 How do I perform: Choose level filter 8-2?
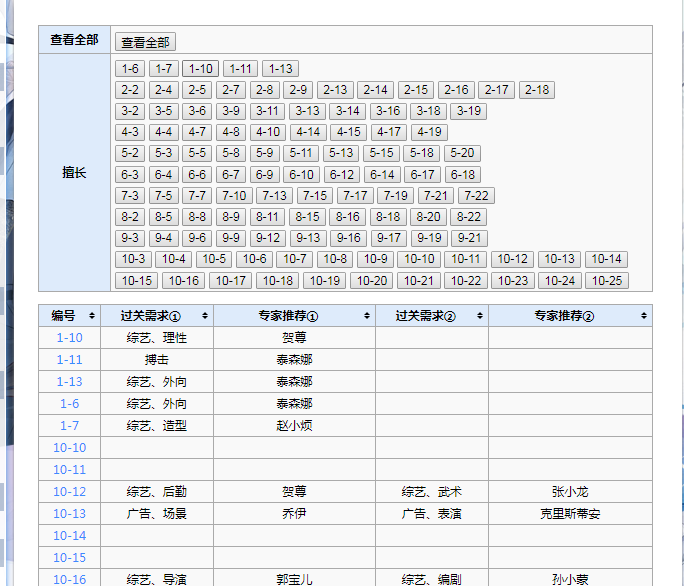pyautogui.click(x=130, y=217)
